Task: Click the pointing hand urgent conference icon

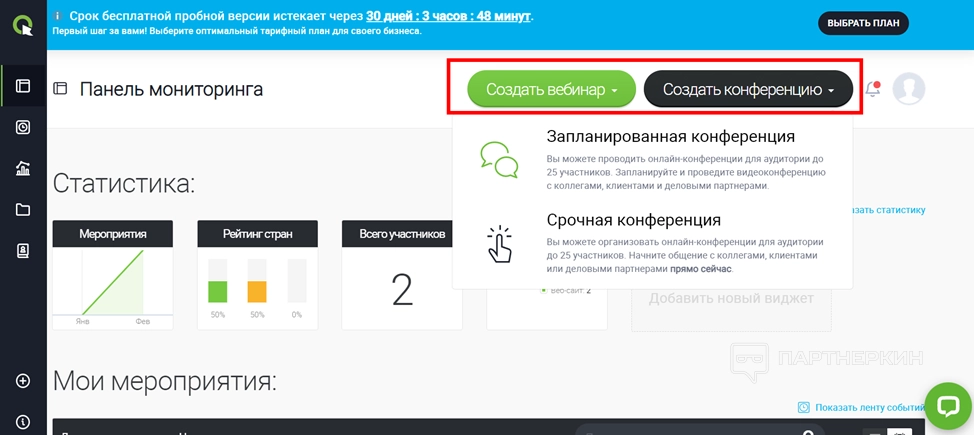Action: 499,244
